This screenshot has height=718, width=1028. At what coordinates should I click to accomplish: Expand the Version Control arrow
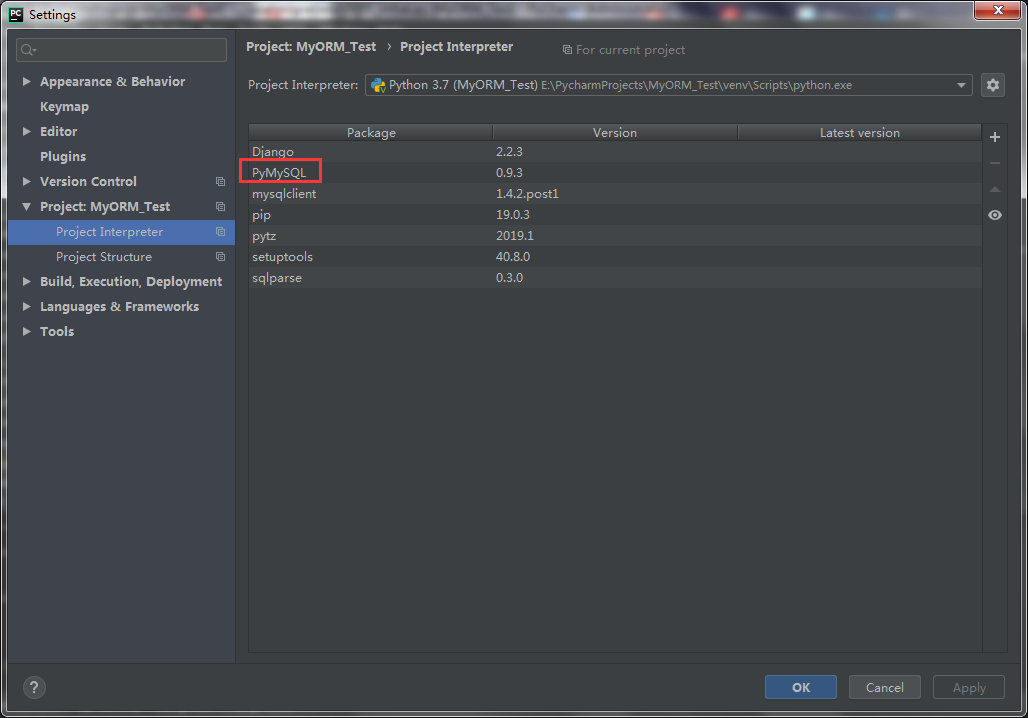[x=26, y=181]
